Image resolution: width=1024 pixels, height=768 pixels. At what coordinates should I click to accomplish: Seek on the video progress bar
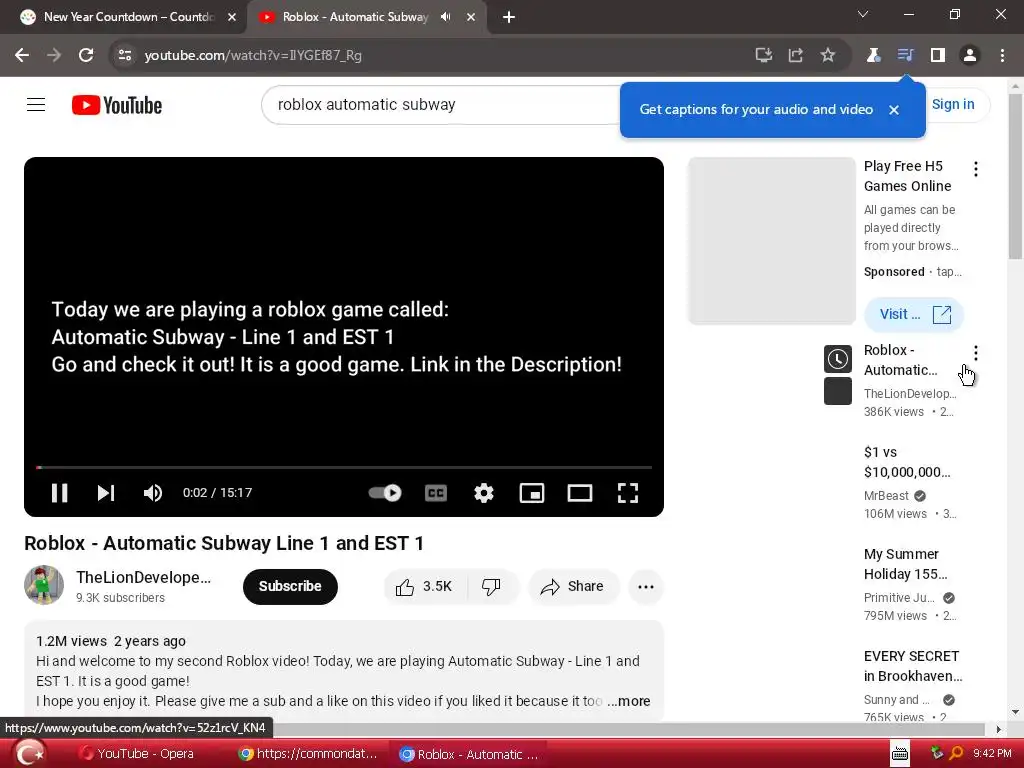[x=344, y=468]
